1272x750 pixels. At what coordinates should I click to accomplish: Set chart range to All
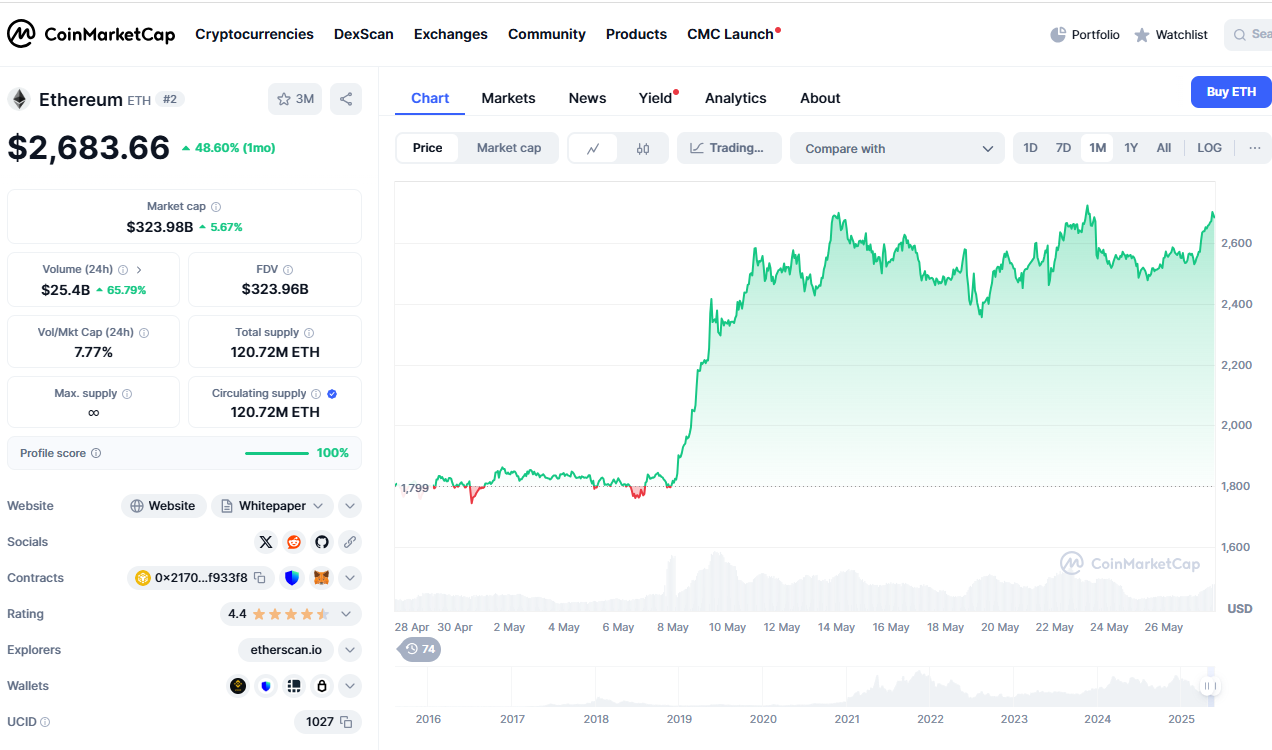1164,148
